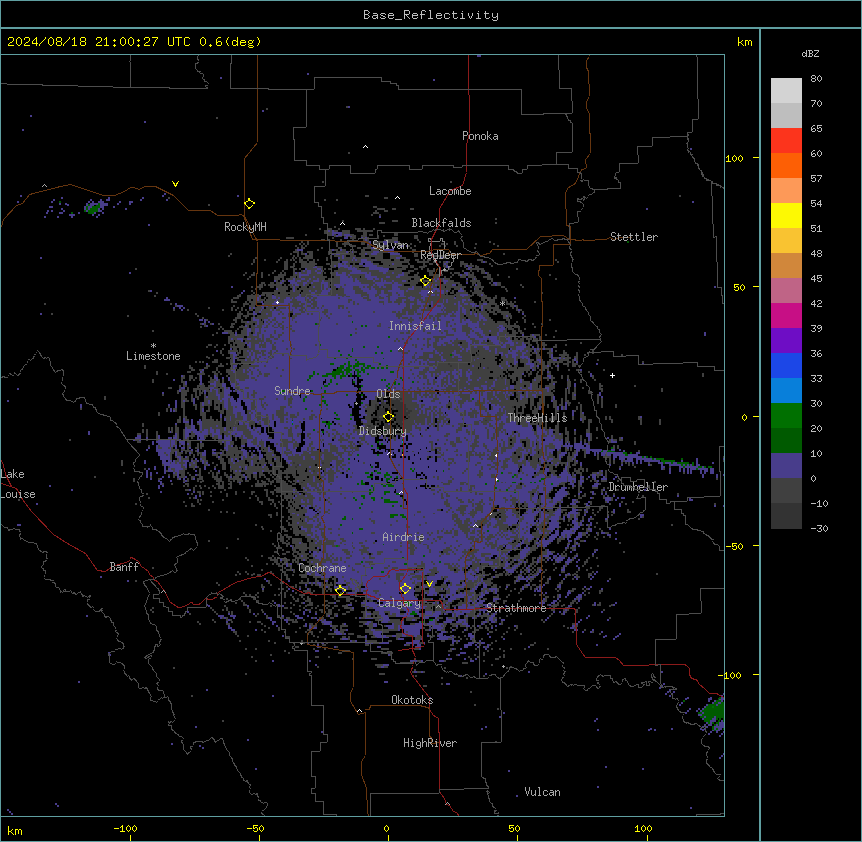Click the Ponoka city label
The image size is (862, 842).
480,136
